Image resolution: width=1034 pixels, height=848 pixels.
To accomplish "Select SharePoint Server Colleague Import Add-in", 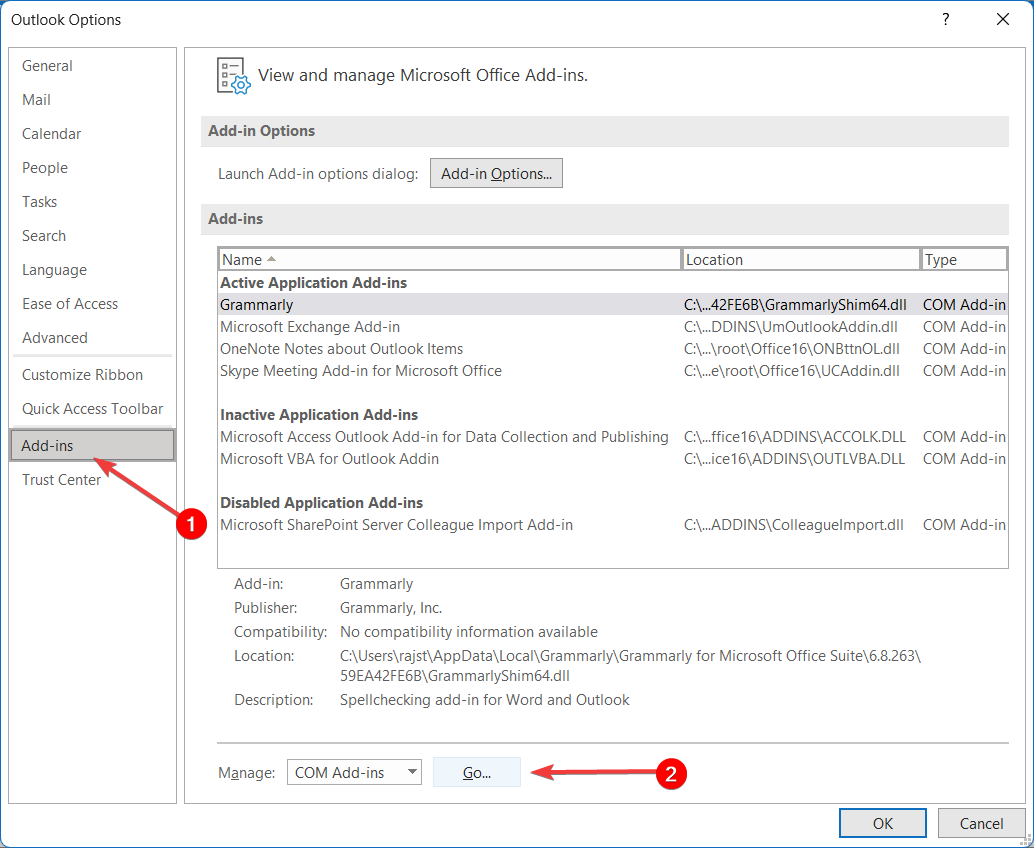I will [x=613, y=525].
